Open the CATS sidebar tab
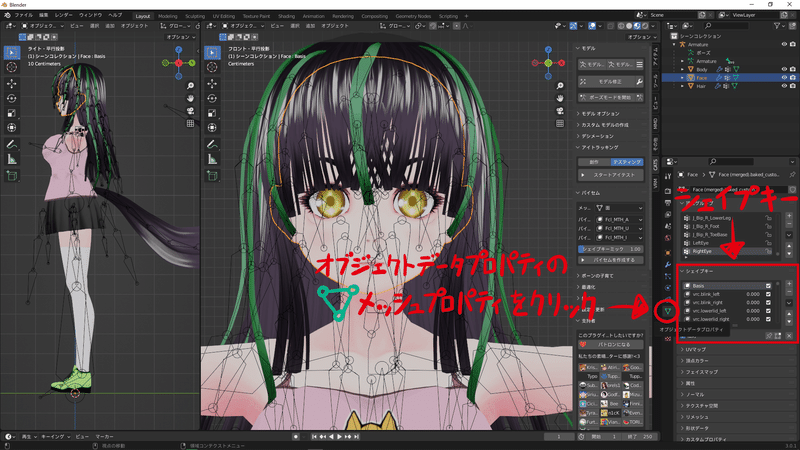 [x=656, y=165]
